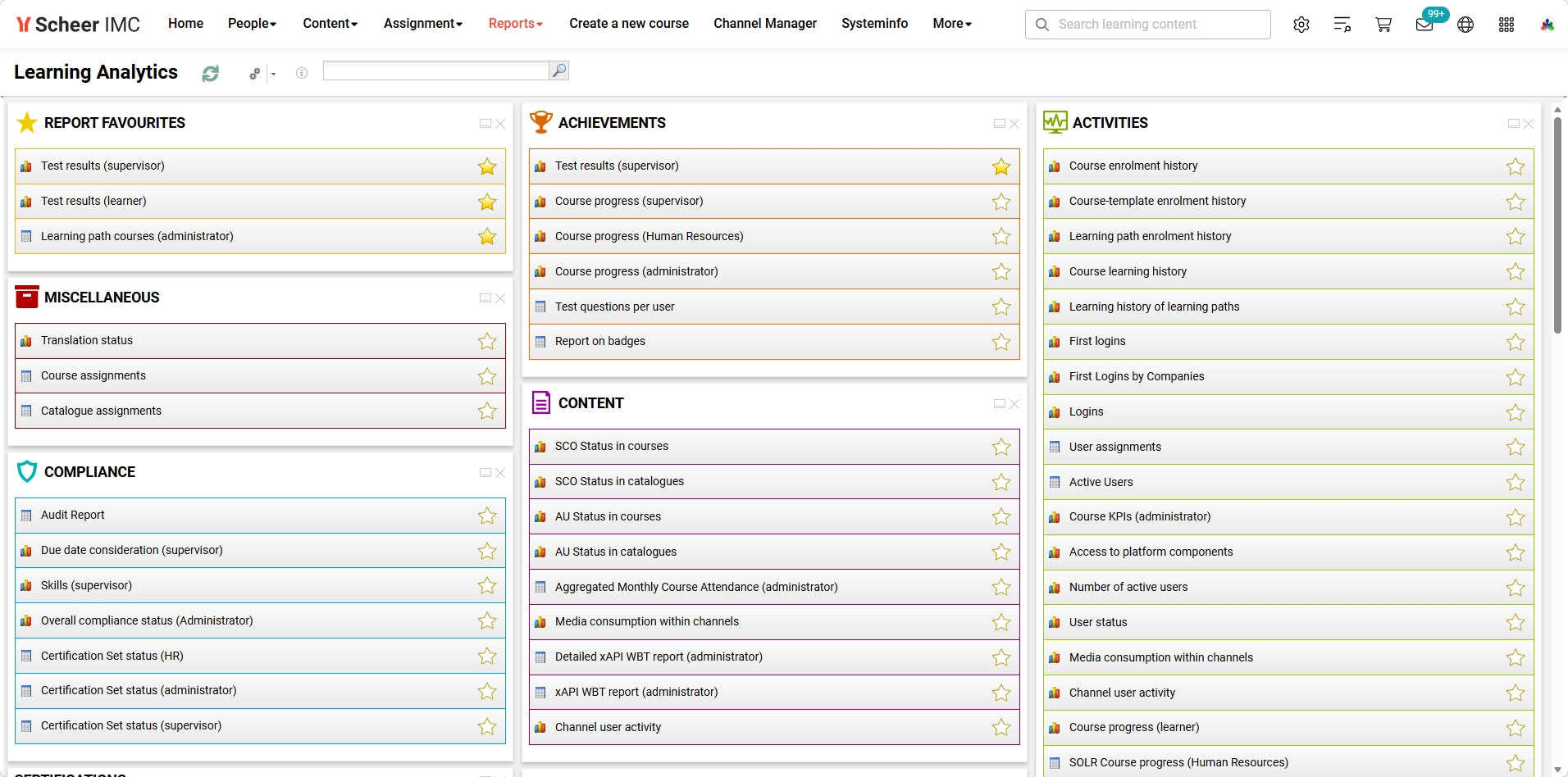Screen dimensions: 1568x777
Task: Click the Learning Analytics search input
Action: point(436,70)
